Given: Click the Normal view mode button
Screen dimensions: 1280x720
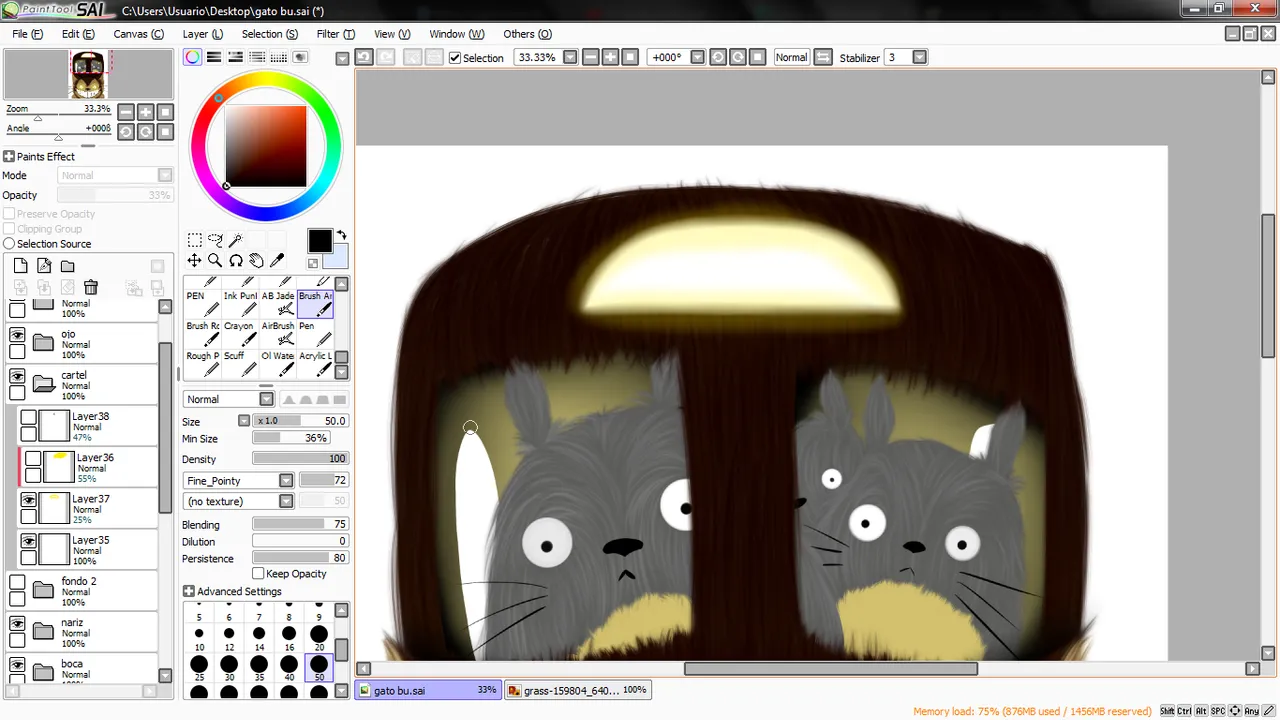Looking at the screenshot, I should click(791, 58).
